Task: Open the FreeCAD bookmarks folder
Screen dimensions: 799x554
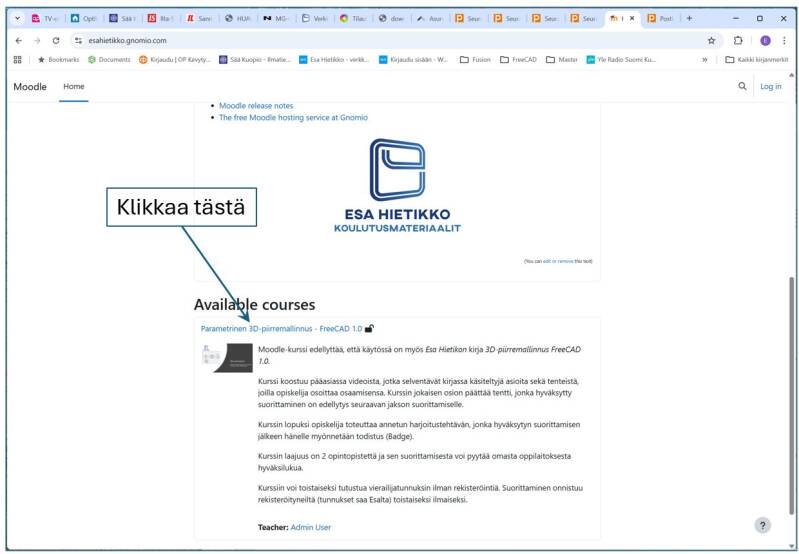Action: pos(518,60)
